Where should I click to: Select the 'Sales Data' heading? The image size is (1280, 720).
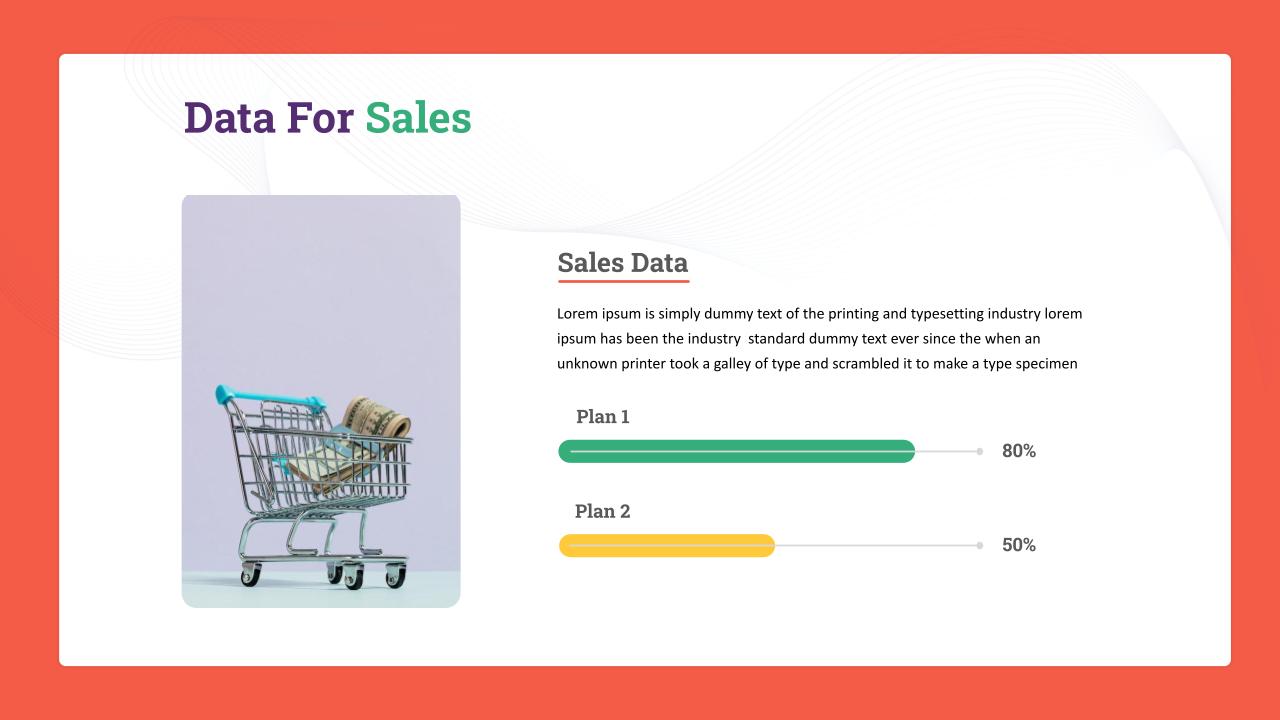pyautogui.click(x=622, y=263)
